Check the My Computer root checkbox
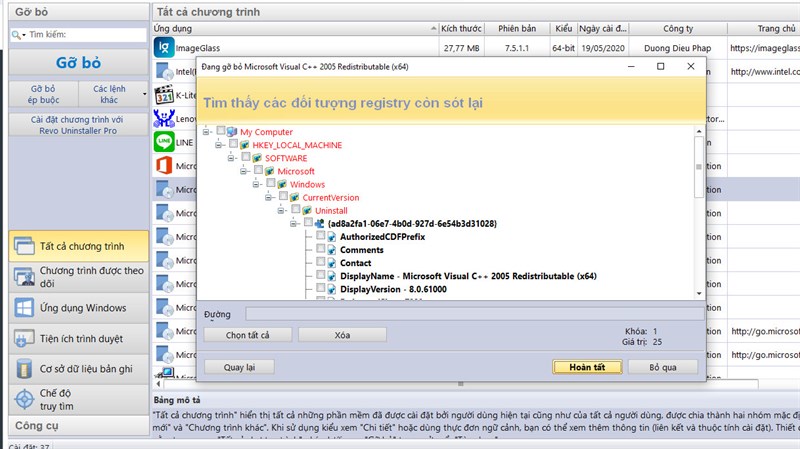This screenshot has width=800, height=449. click(x=220, y=131)
